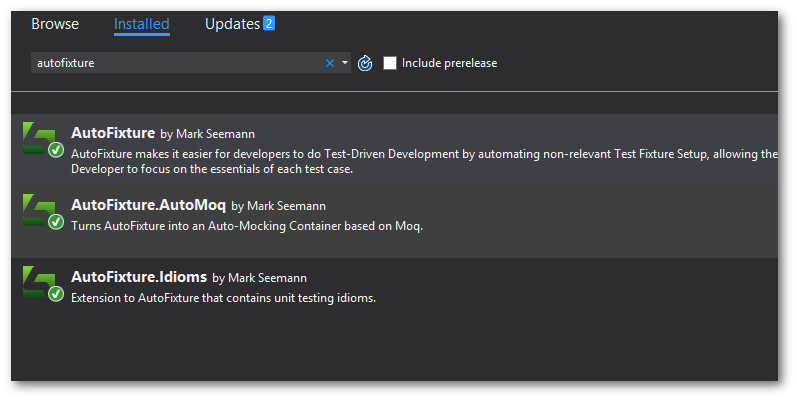Viewport: 797px width, 400px height.
Task: Click the AutoFixture.AutoMoq package logo icon
Action: [40, 210]
